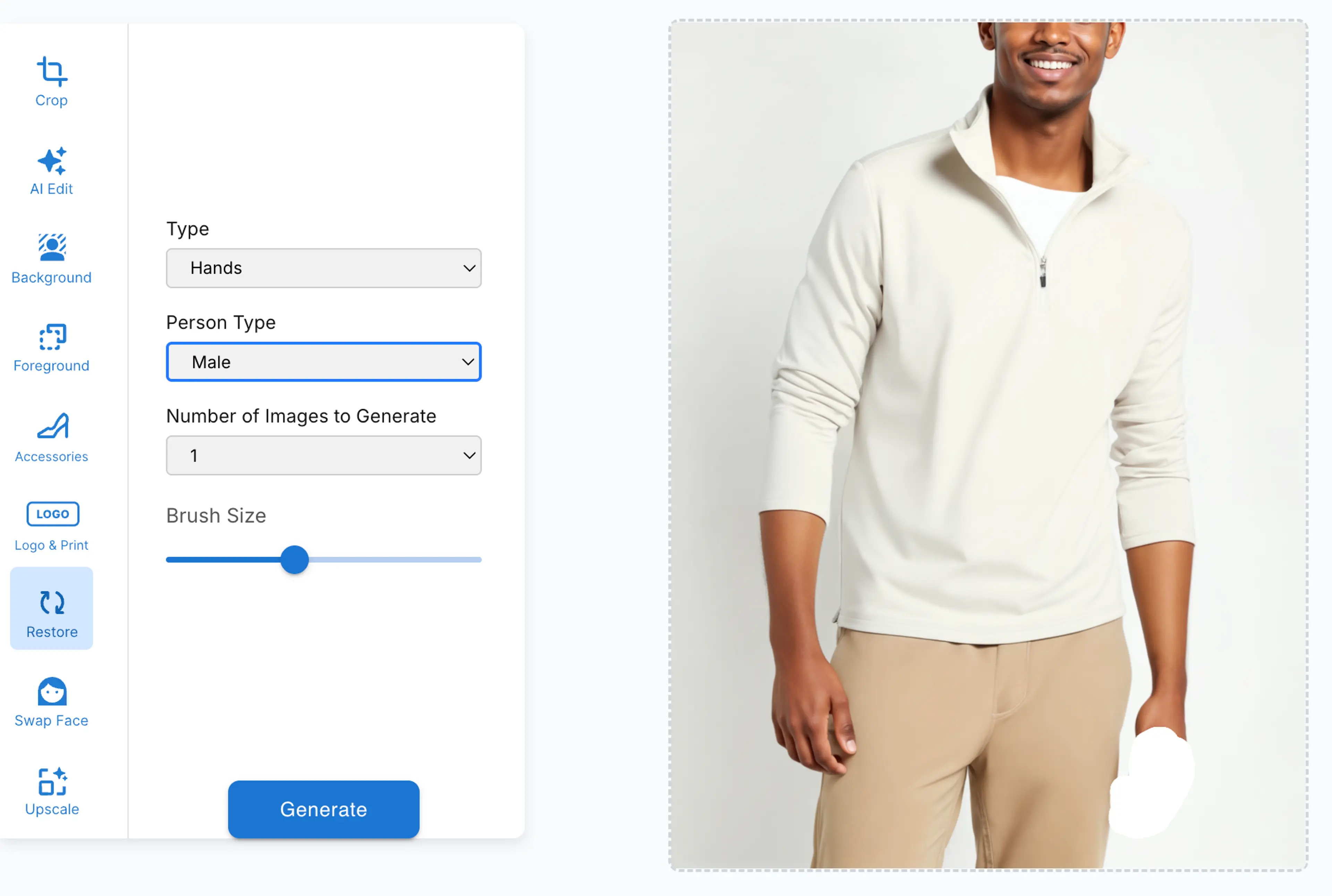
Task: Open the Person Type dropdown set to Male
Action: point(323,362)
